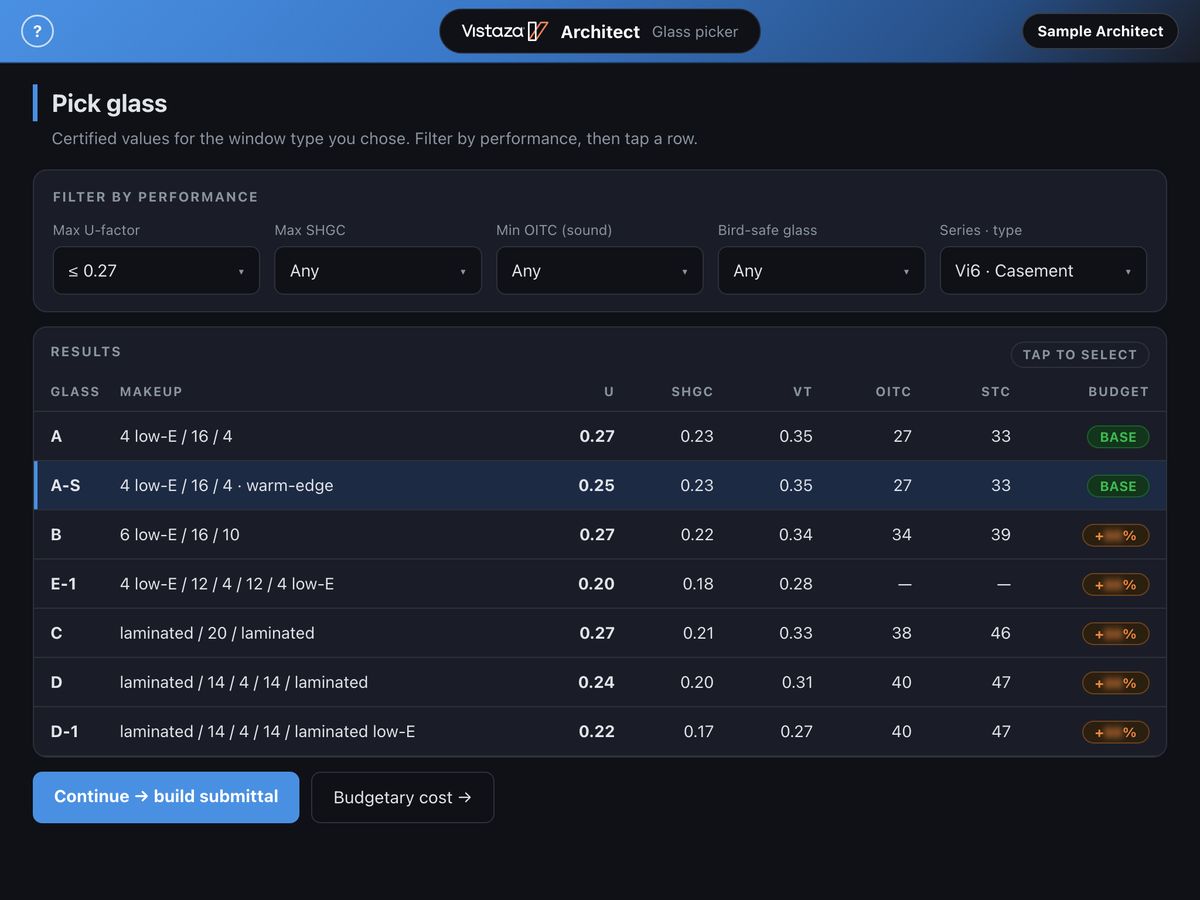Expand the Max SHGC dropdown
Image resolution: width=1200 pixels, height=900 pixels.
click(378, 271)
